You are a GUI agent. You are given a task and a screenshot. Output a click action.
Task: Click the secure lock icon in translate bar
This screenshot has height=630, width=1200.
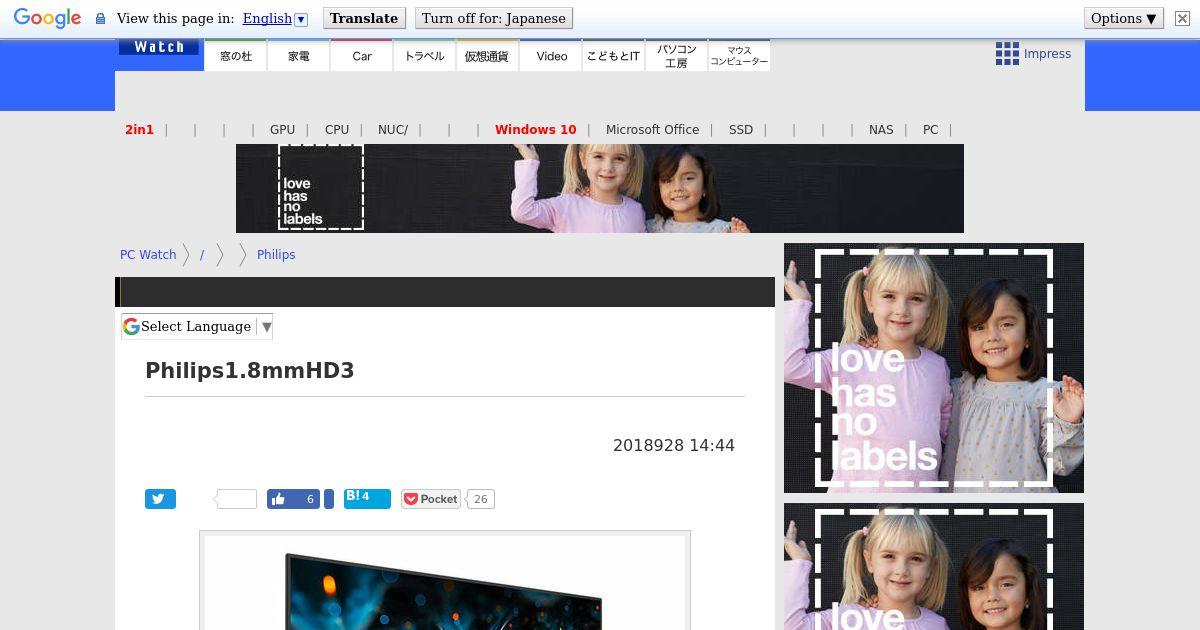pos(100,19)
